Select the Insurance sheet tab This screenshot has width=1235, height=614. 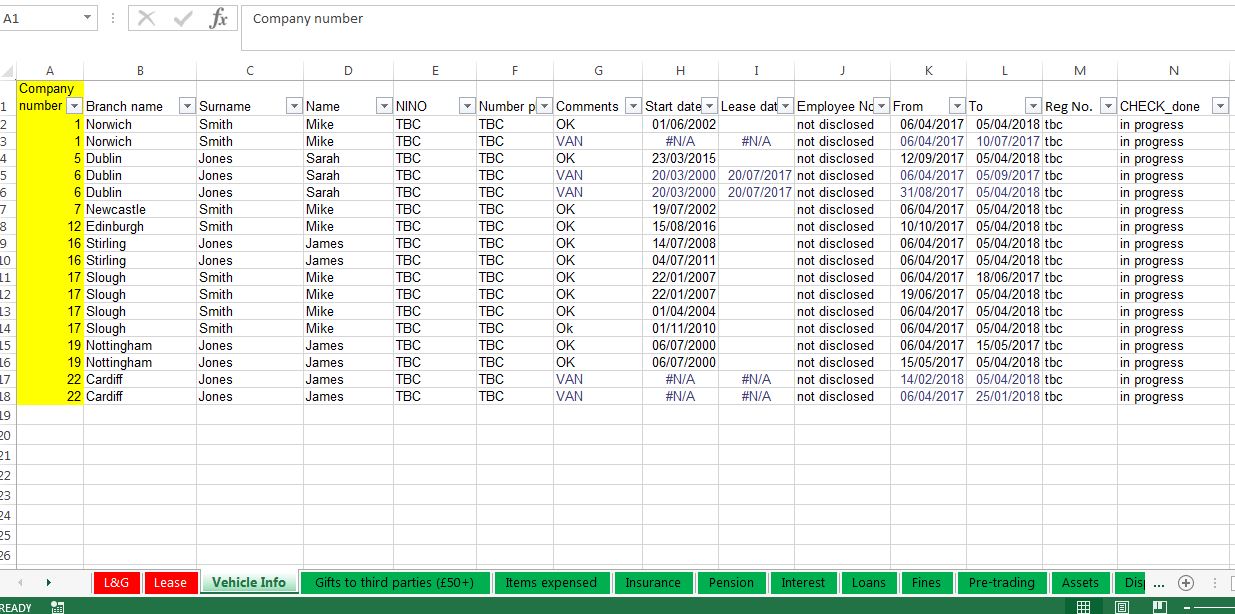654,582
